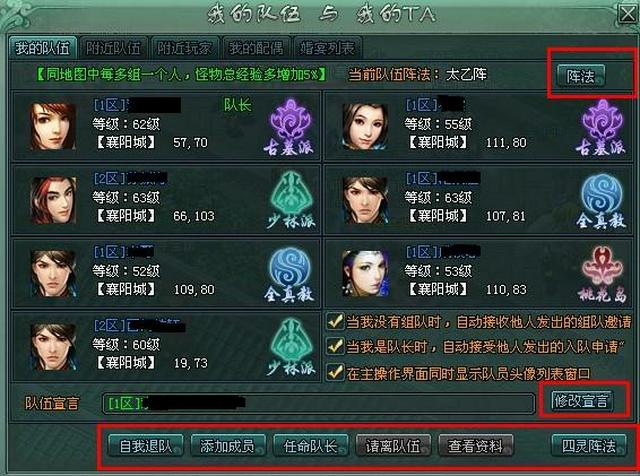Open the 阵法 formation button
640x476 pixels.
click(x=581, y=76)
